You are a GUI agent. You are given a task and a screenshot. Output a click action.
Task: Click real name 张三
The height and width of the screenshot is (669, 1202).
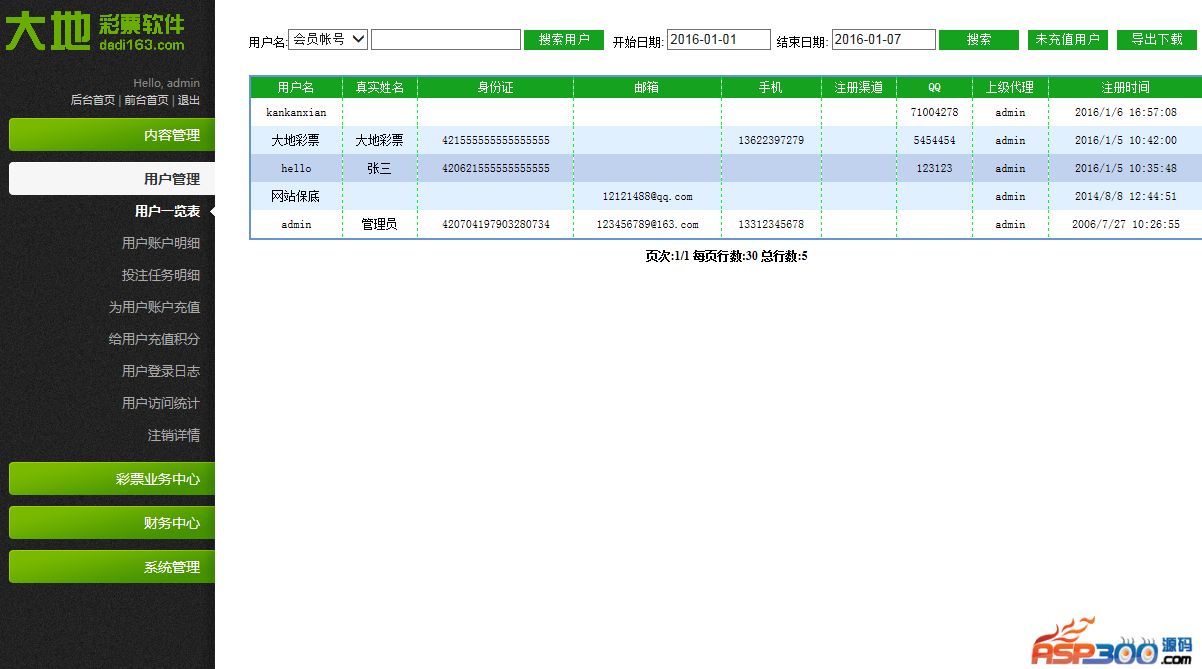(x=380, y=169)
